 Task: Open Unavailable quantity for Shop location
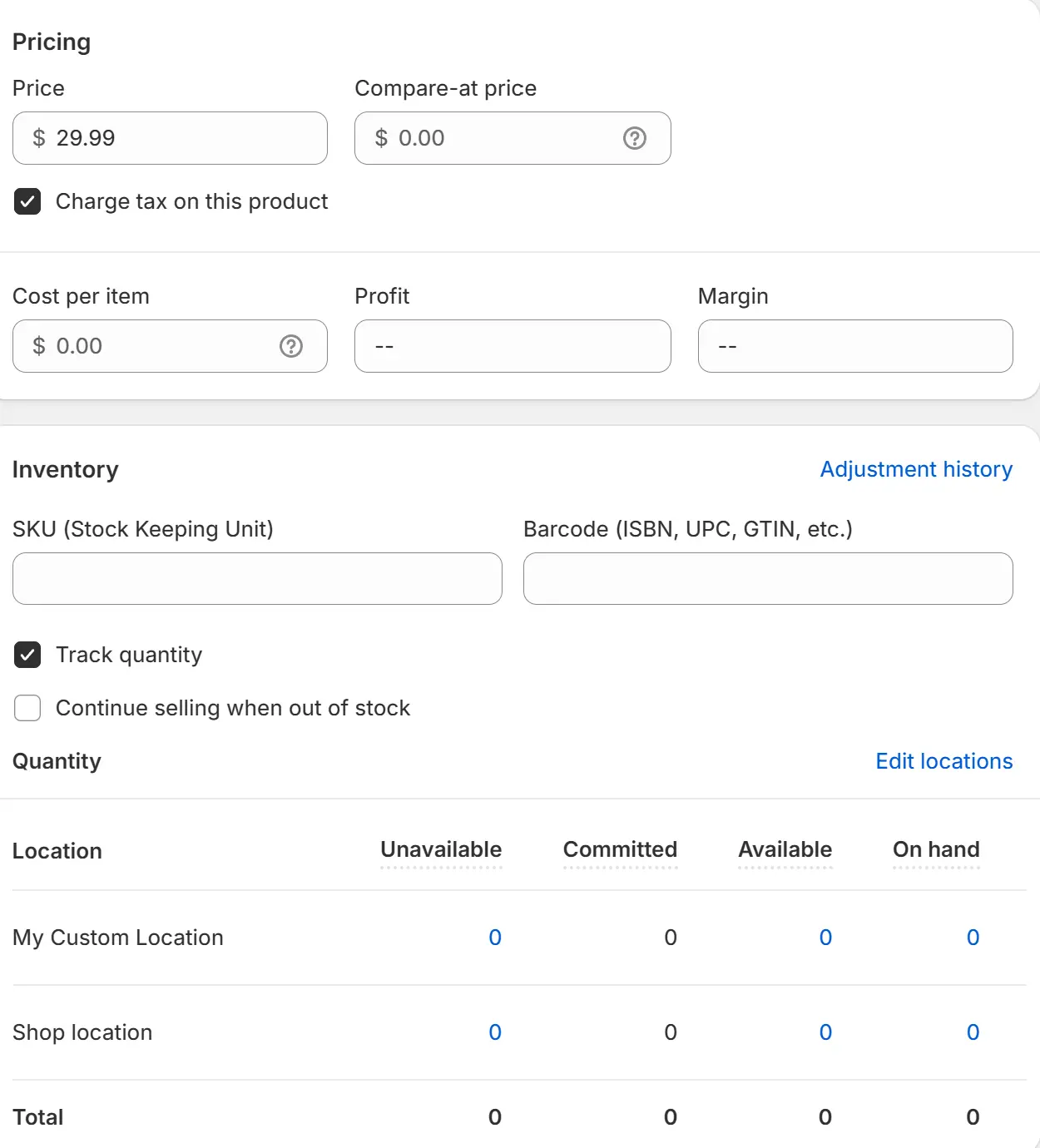coord(495,1032)
